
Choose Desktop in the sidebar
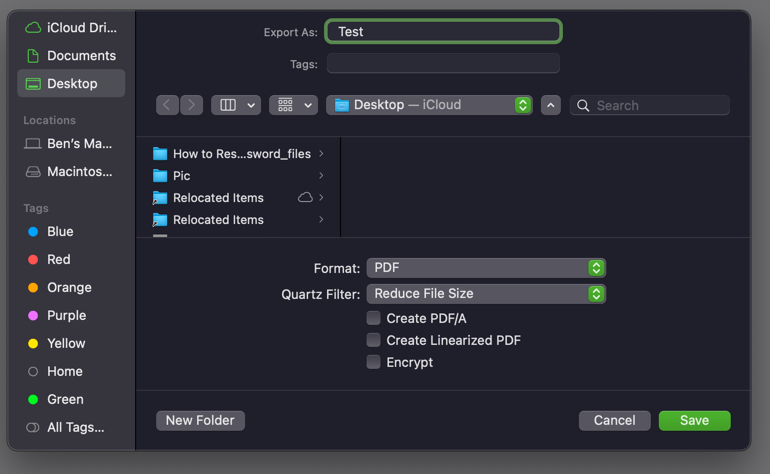pyautogui.click(x=72, y=83)
